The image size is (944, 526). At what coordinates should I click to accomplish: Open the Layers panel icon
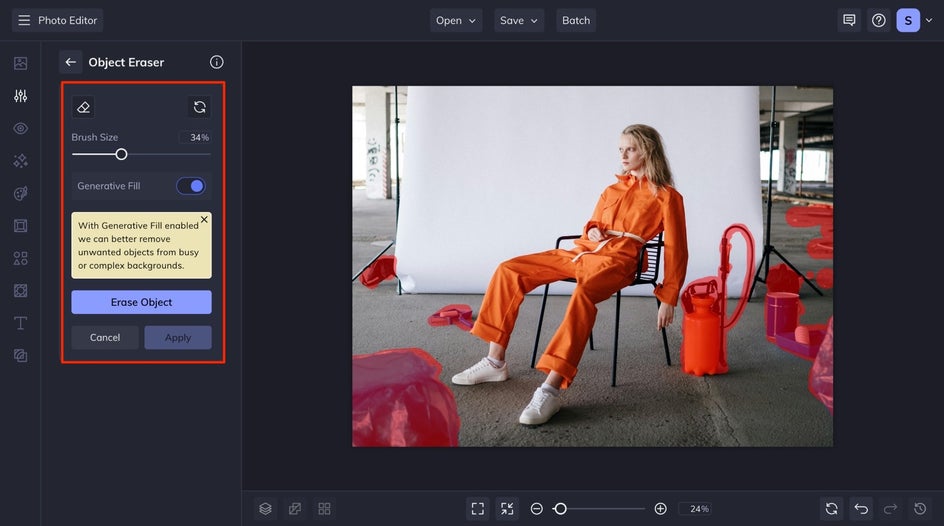(x=266, y=509)
